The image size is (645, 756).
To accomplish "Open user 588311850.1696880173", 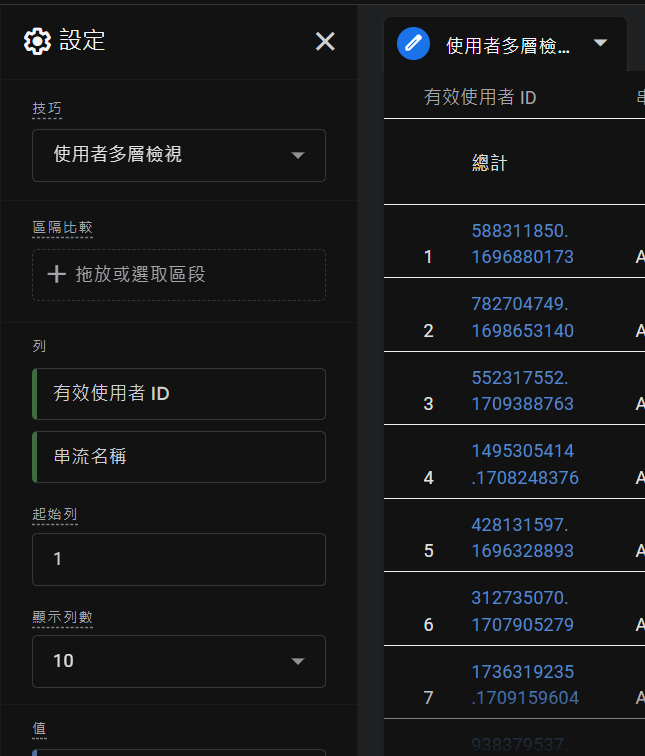I will [x=523, y=244].
